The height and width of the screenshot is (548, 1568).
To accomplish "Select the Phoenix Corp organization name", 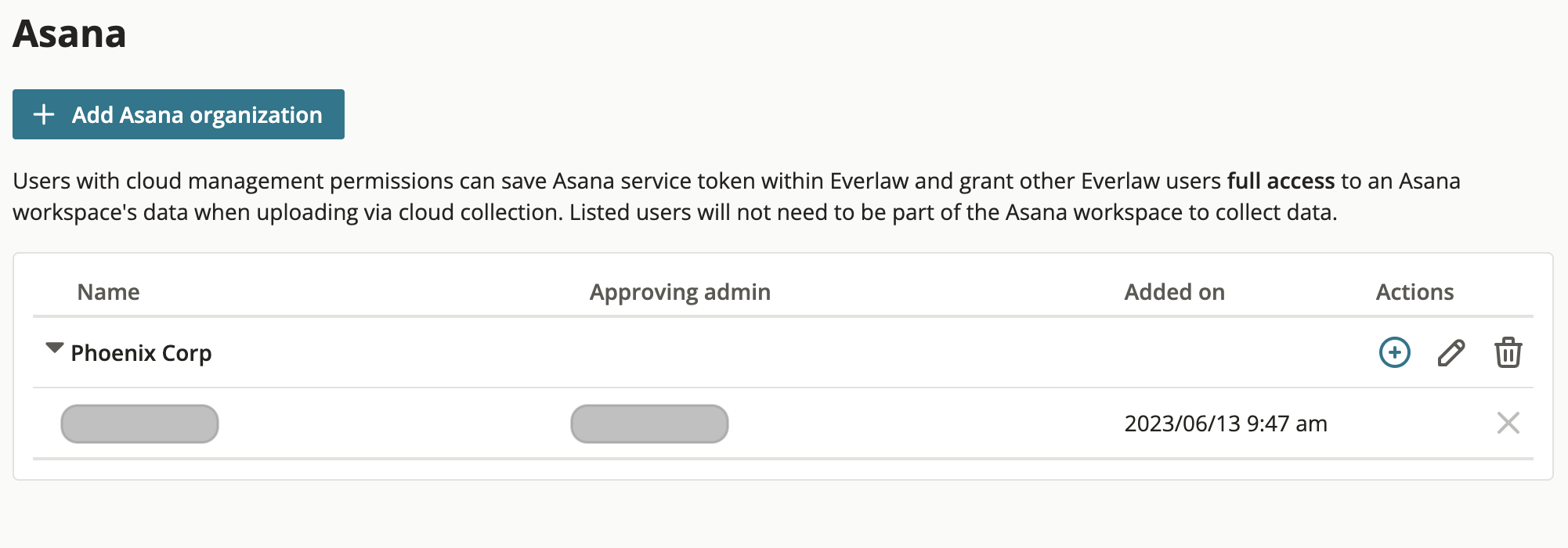I will [x=141, y=353].
